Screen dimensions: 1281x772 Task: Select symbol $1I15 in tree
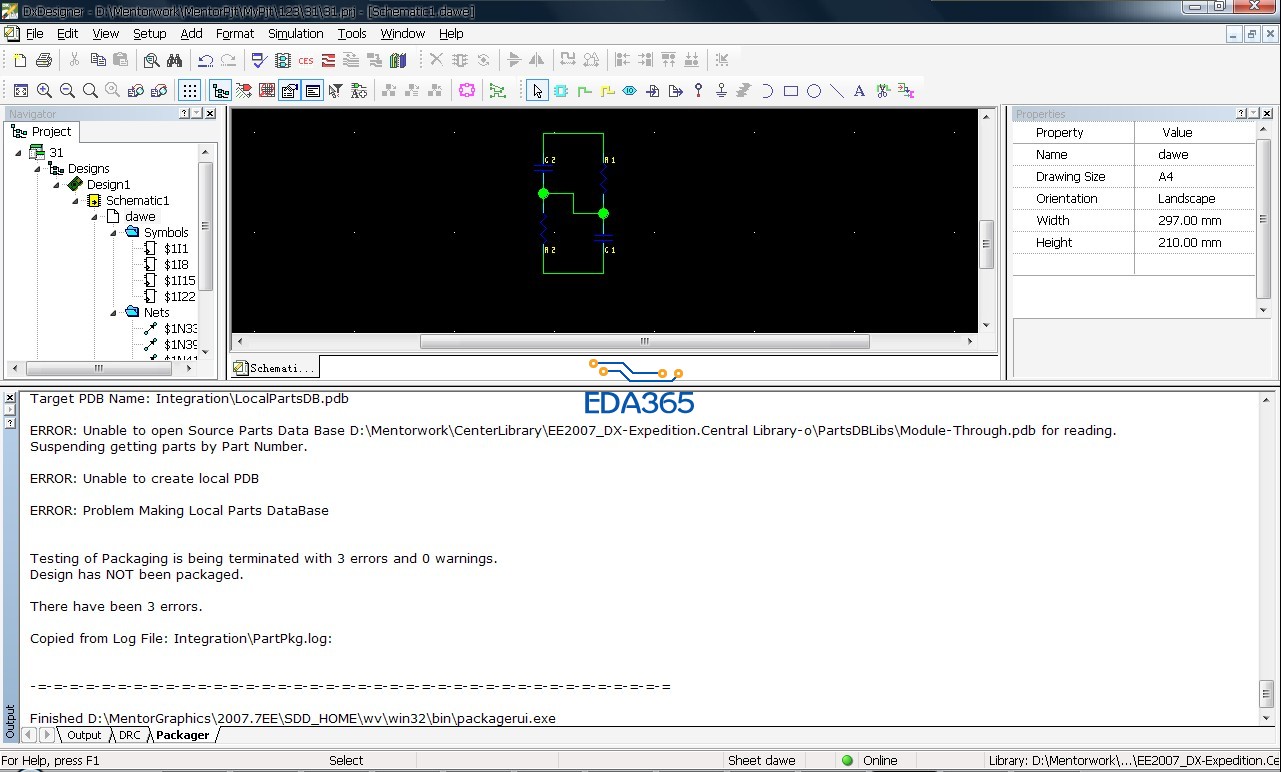pos(179,281)
